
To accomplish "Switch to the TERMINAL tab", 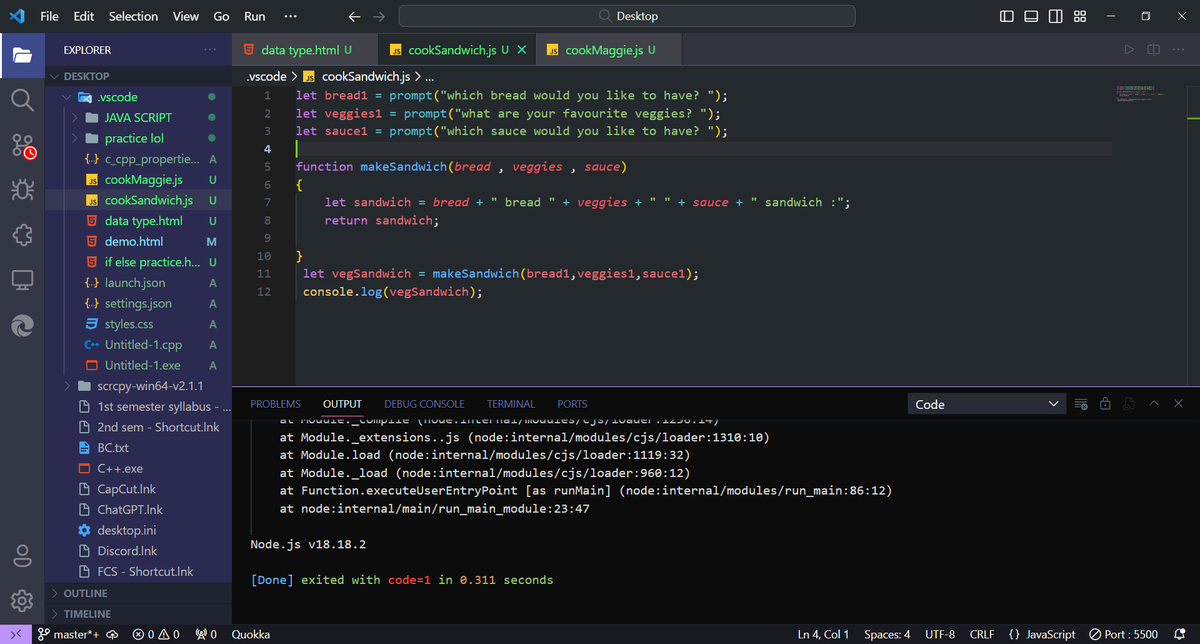I will click(511, 404).
